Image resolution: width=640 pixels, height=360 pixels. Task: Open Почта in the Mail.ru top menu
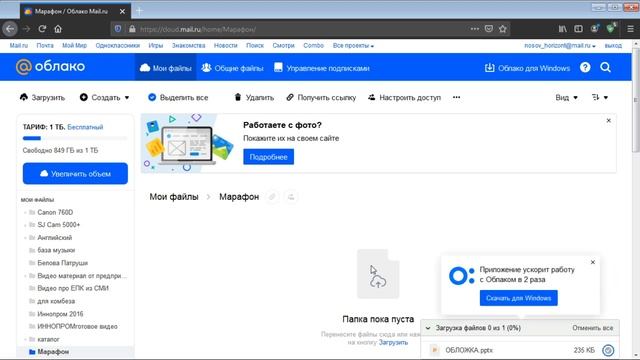click(x=45, y=46)
